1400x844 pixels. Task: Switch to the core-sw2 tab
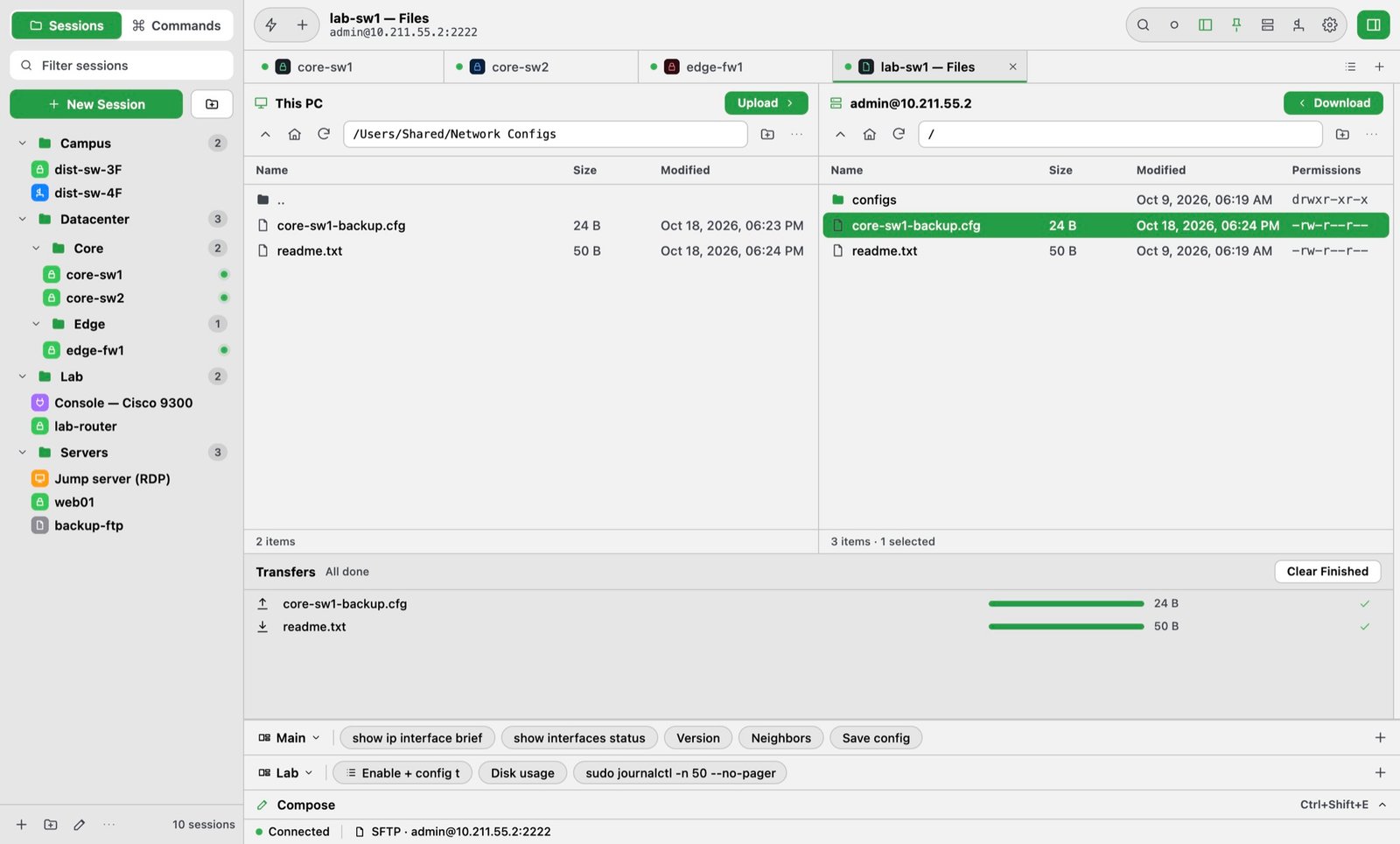pos(541,67)
